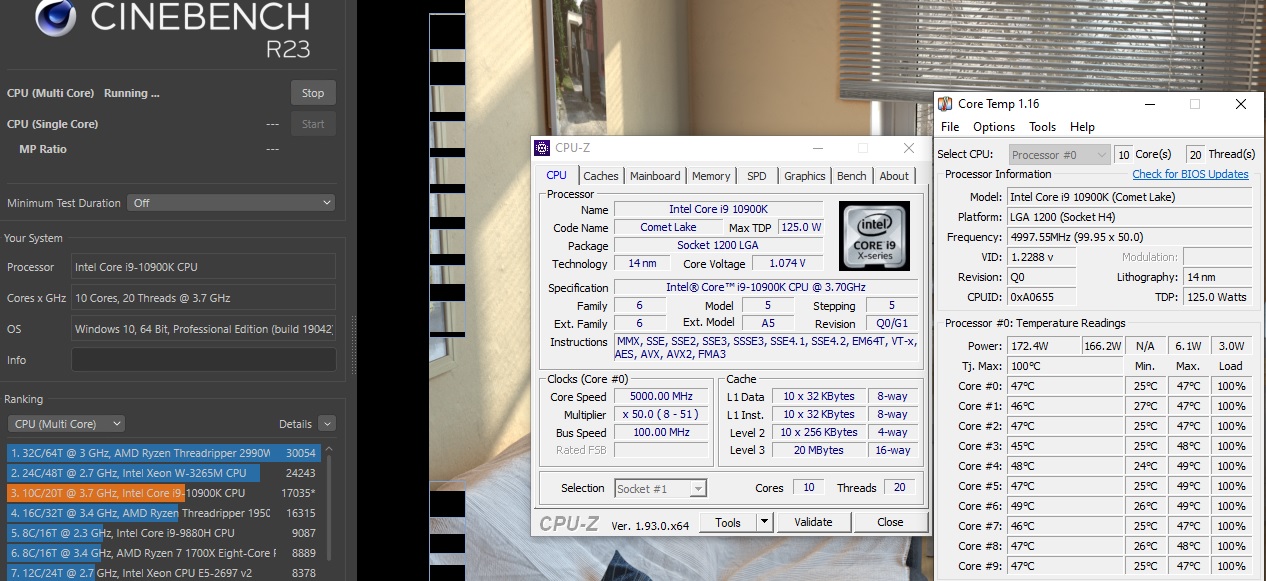Click the Multiplier x 50.0 value
This screenshot has height=581, width=1266.
(x=662, y=415)
